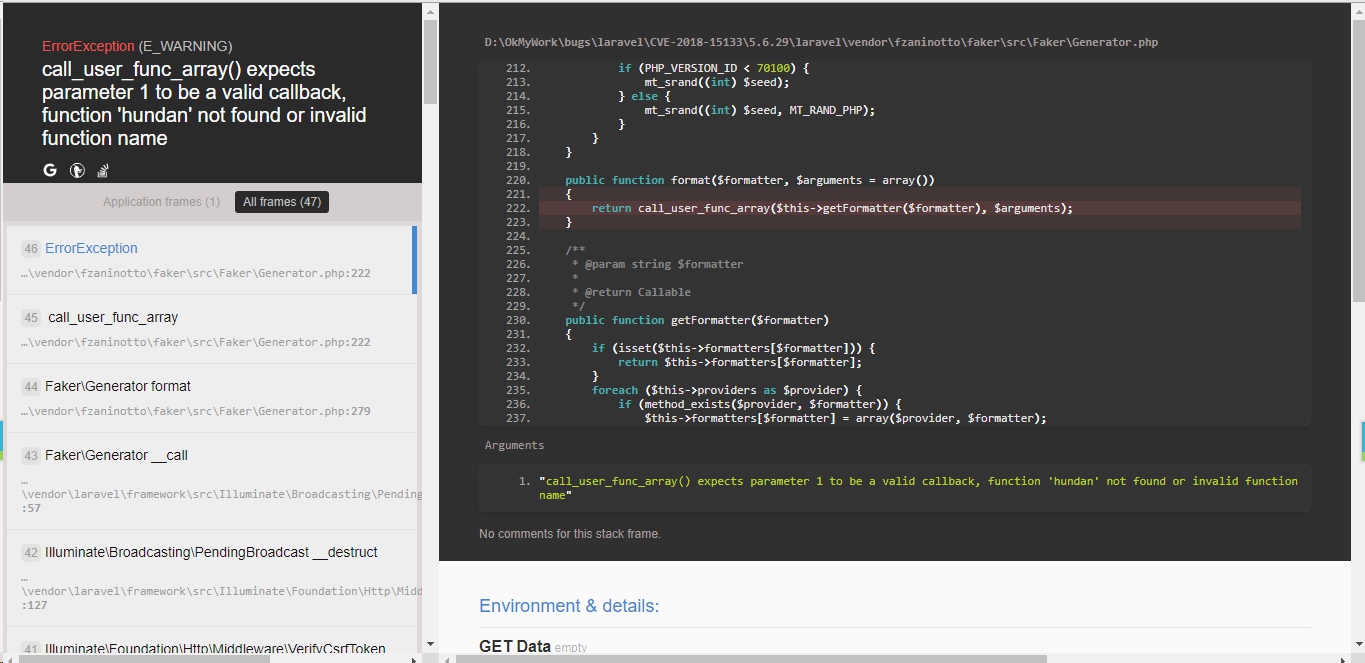Search the error on DuckDuckGo

pyautogui.click(x=77, y=170)
